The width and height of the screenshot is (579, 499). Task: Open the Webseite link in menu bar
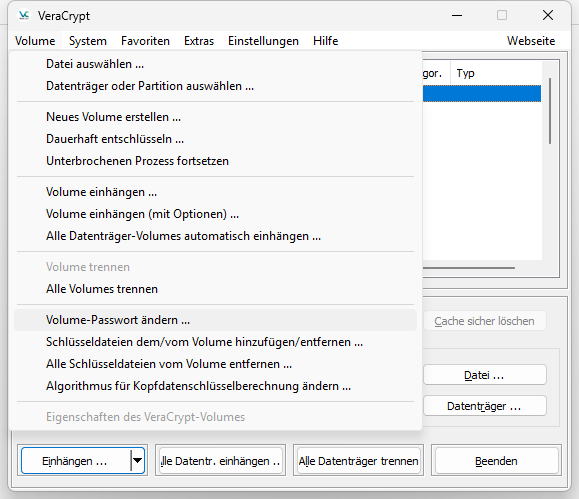531,41
